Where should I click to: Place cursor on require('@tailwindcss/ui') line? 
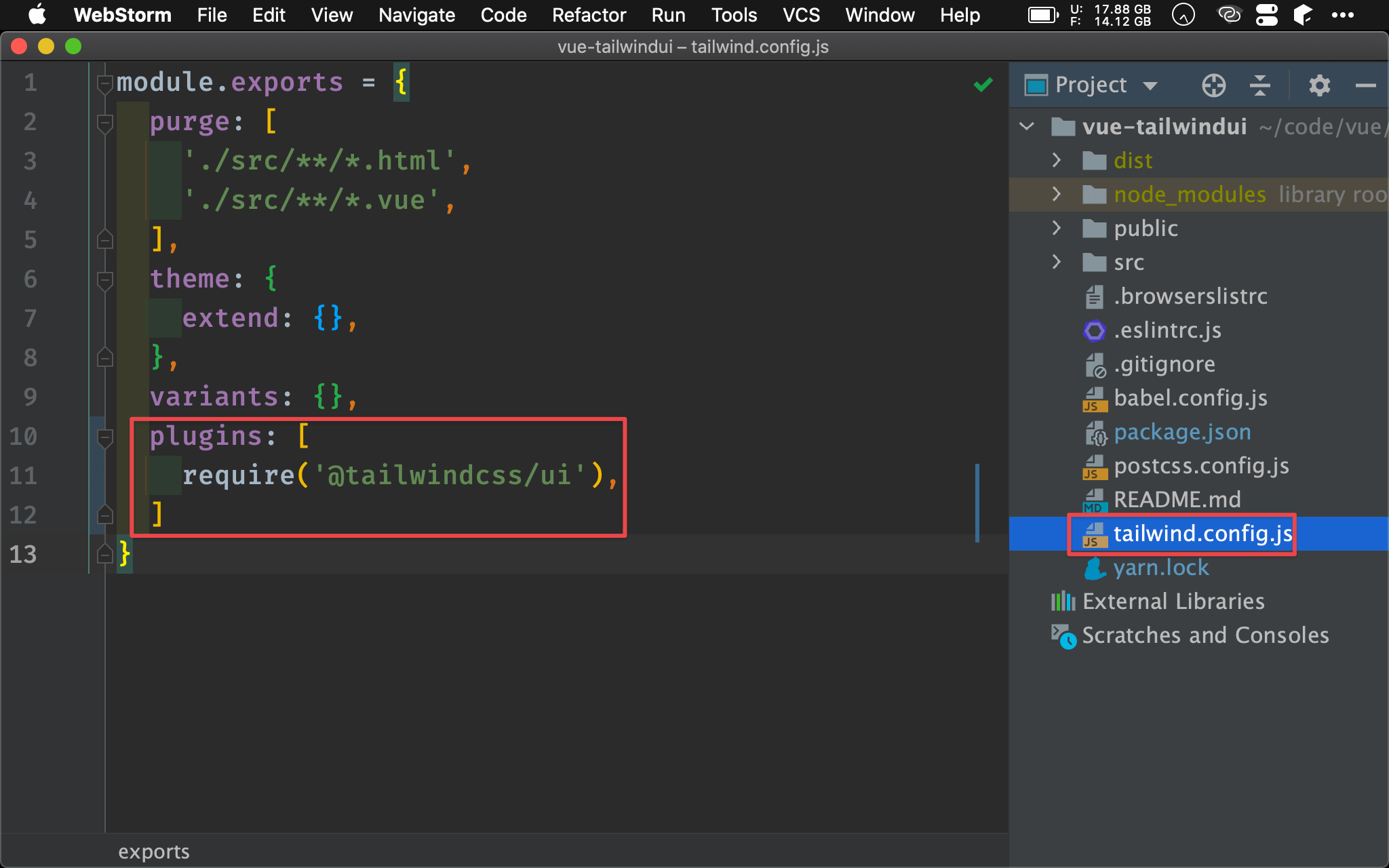(x=400, y=475)
